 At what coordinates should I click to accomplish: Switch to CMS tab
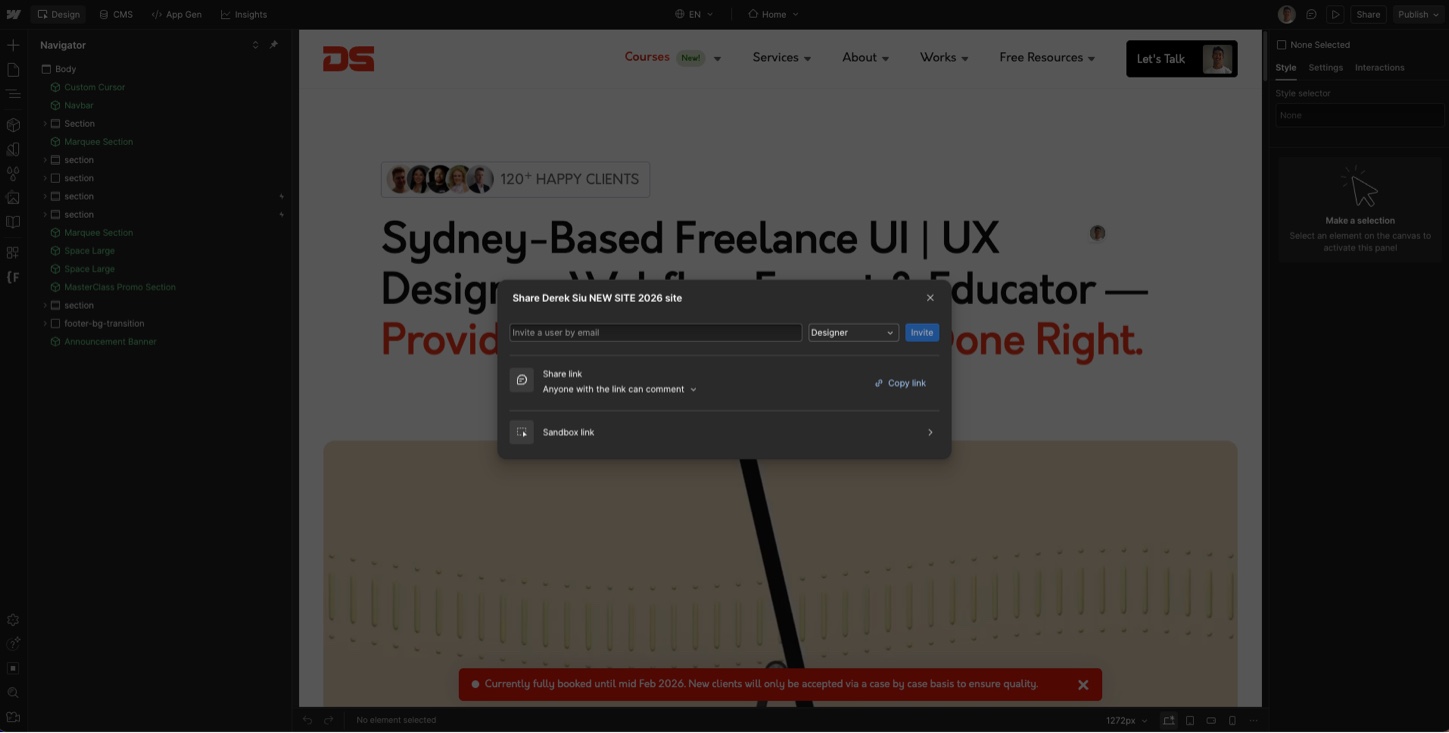116,14
